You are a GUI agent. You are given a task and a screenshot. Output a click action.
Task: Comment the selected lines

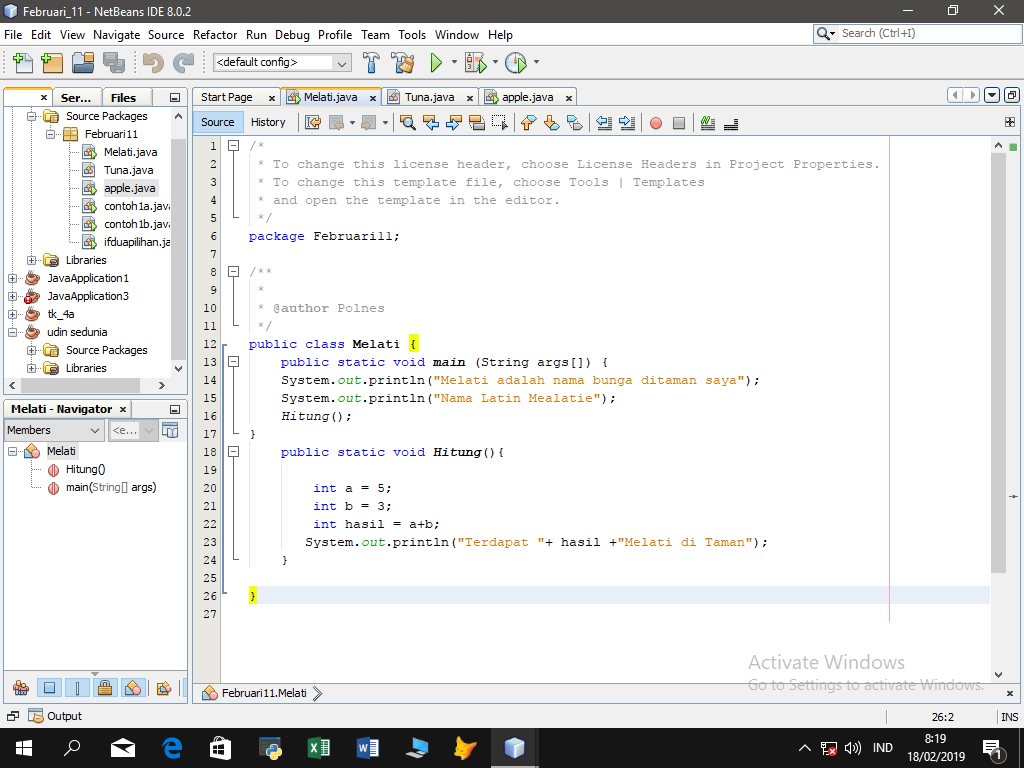[707, 123]
